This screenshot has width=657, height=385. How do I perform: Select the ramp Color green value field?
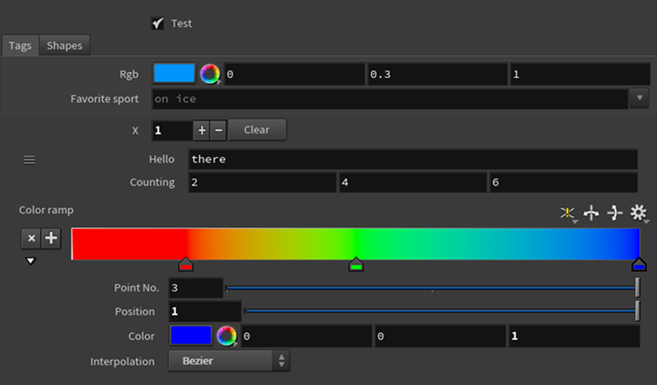pyautogui.click(x=440, y=336)
